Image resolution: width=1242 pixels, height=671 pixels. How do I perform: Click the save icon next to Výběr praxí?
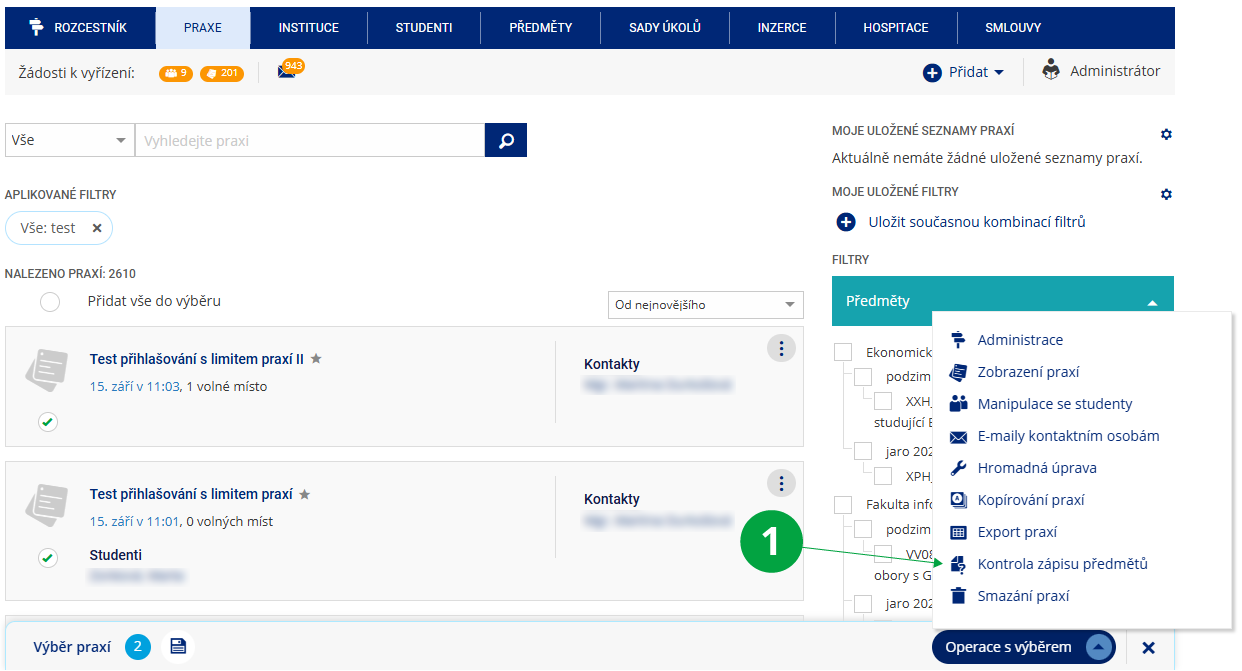[178, 647]
